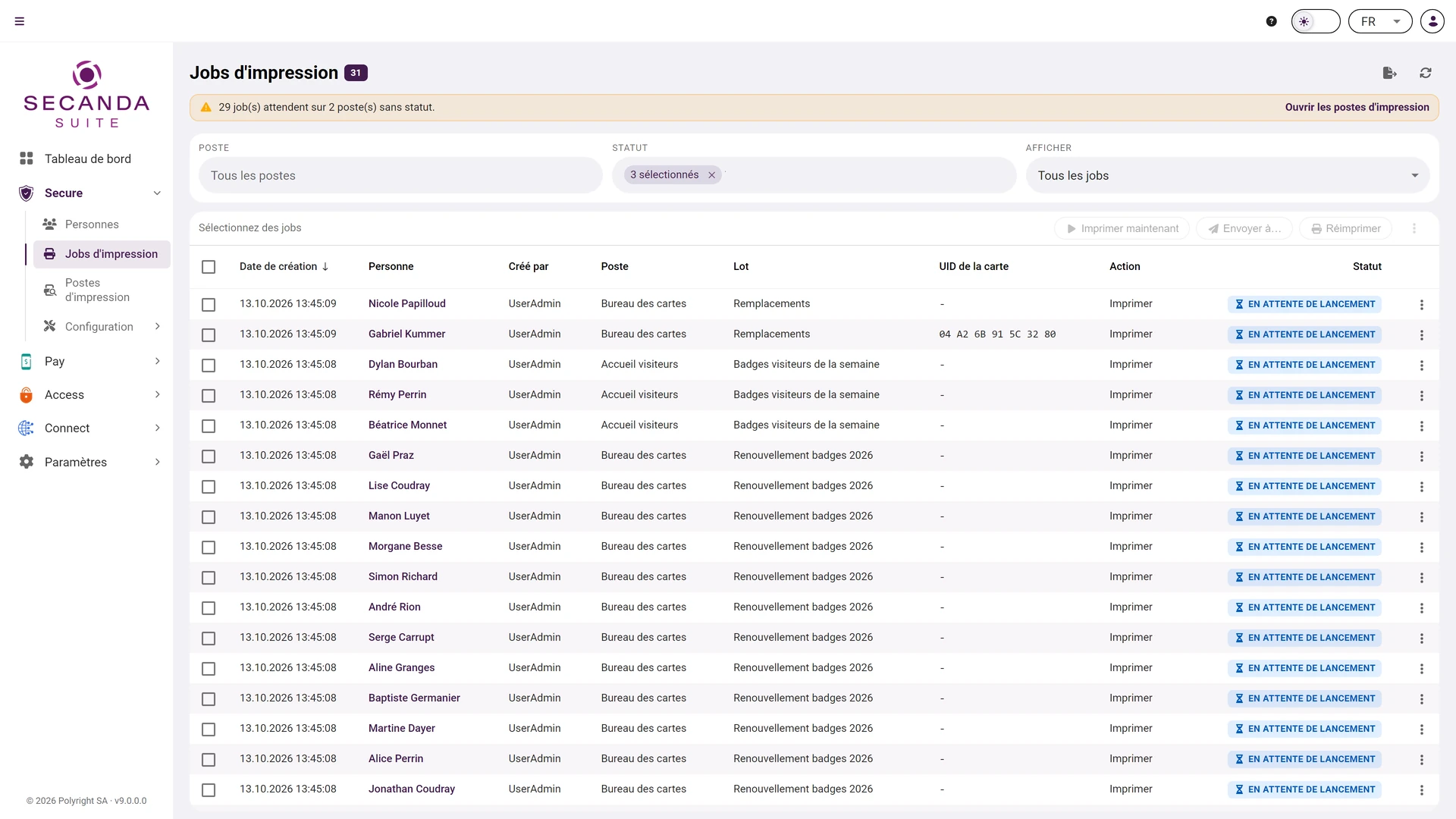Open the hamburger navigation menu
Screen dimensions: 1456x819
click(20, 21)
